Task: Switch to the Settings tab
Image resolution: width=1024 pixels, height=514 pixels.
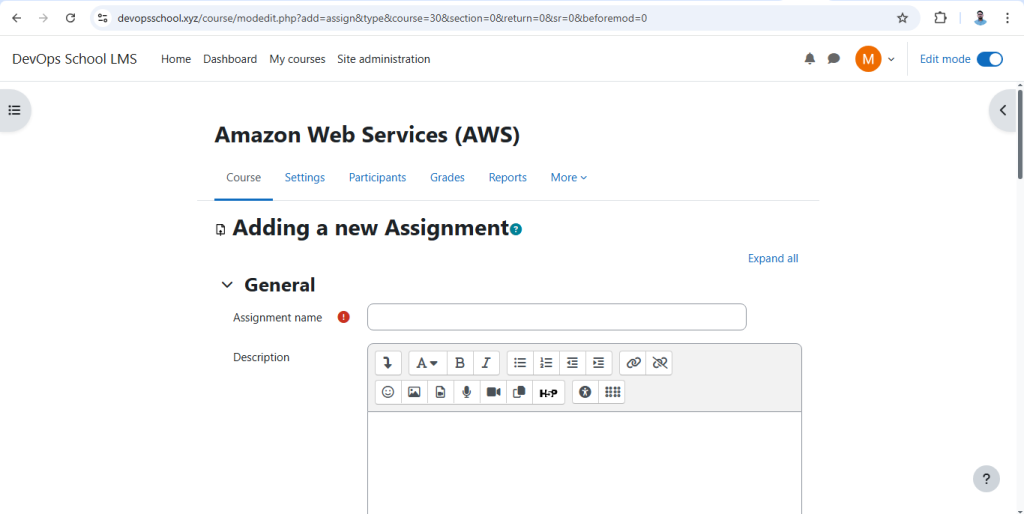Action: click(305, 178)
